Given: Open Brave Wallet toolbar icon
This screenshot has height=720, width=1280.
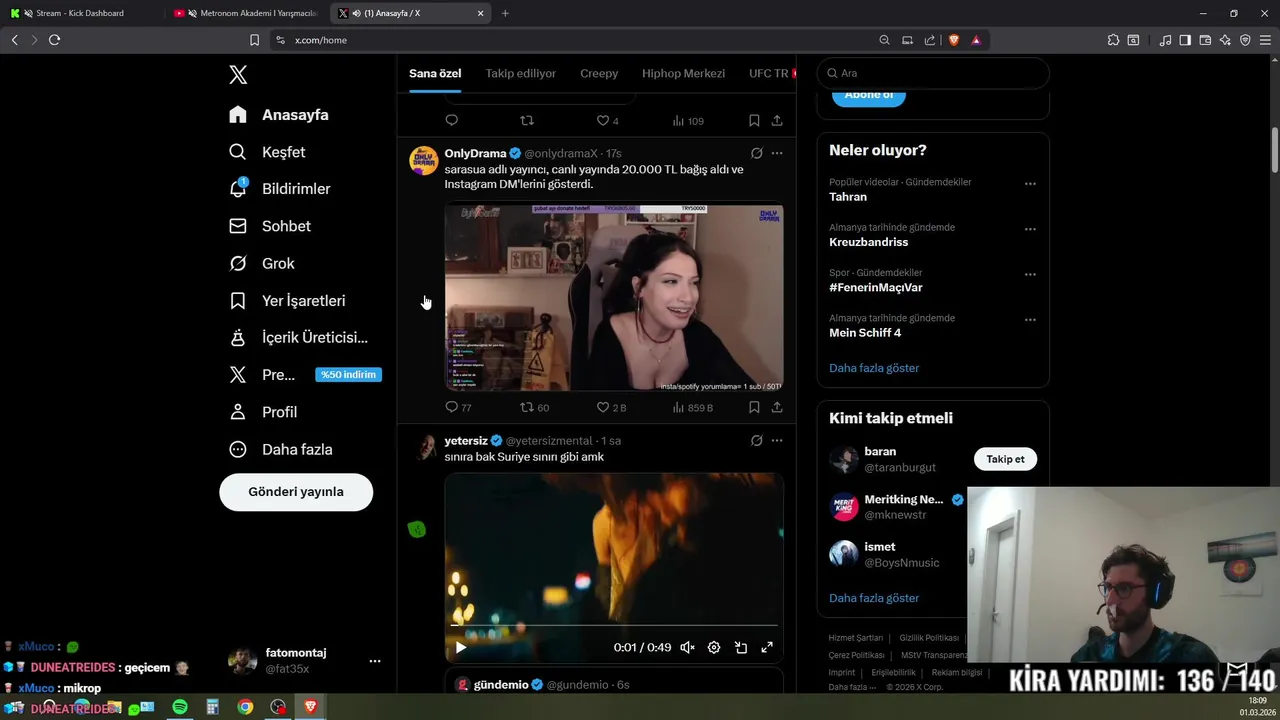Looking at the screenshot, I should pyautogui.click(x=1205, y=40).
